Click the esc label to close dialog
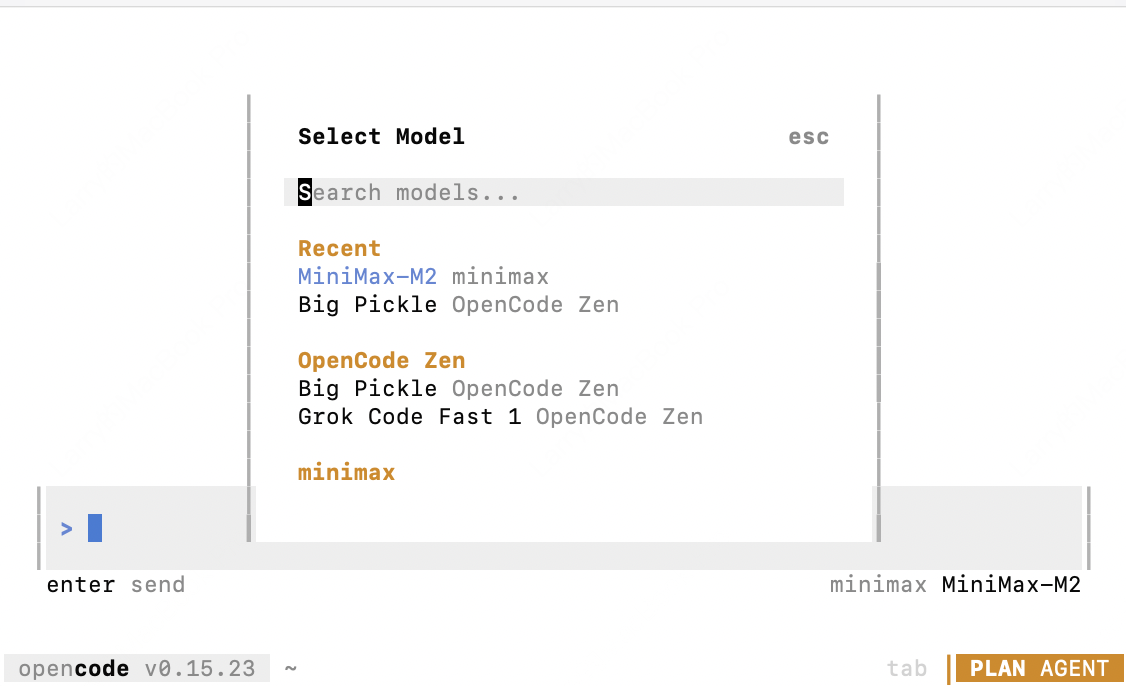The height and width of the screenshot is (686, 1126). [808, 137]
